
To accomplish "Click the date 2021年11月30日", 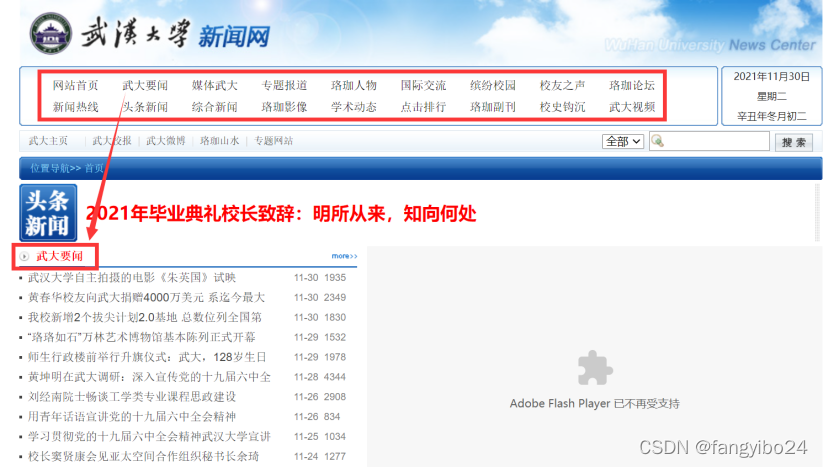I will 772,77.
